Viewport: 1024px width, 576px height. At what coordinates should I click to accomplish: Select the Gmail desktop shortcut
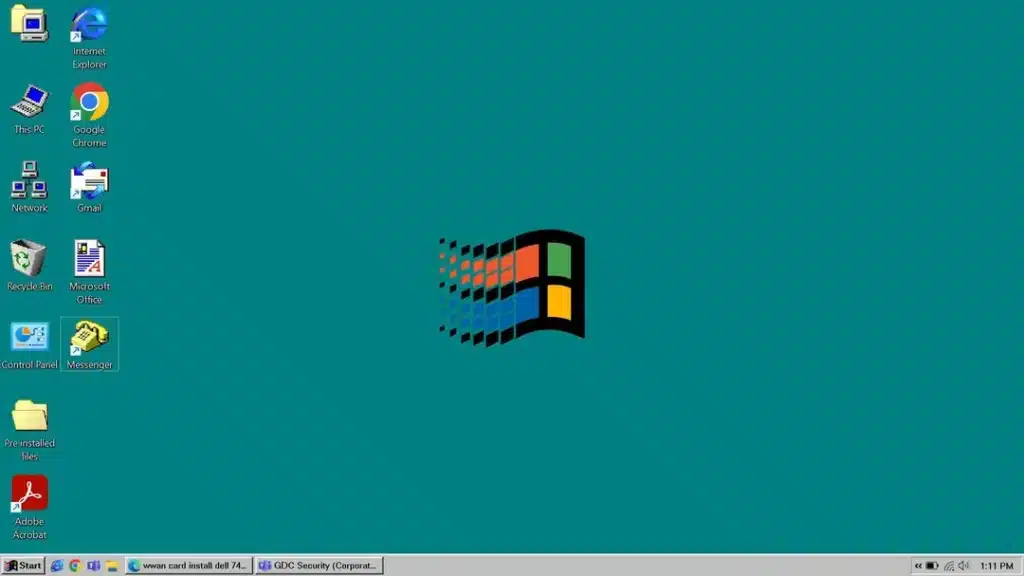[x=89, y=187]
